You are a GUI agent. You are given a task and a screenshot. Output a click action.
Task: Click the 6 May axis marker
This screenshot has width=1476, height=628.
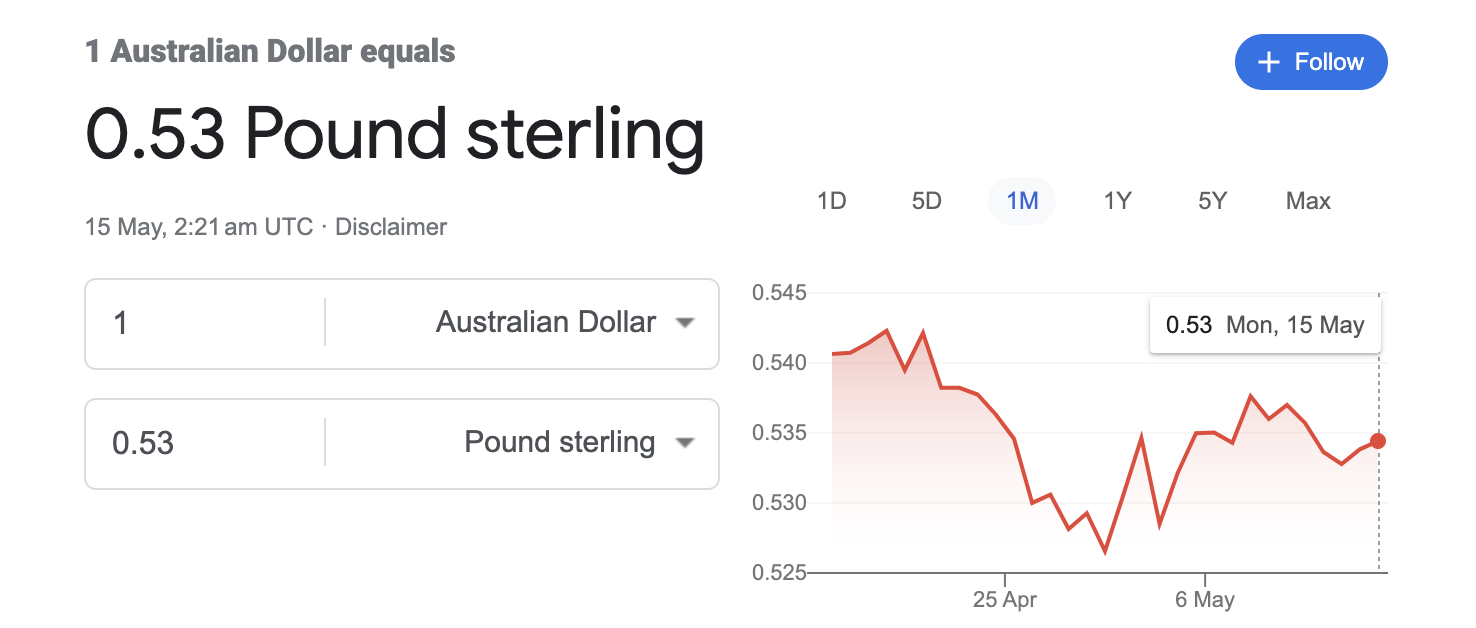[1205, 600]
